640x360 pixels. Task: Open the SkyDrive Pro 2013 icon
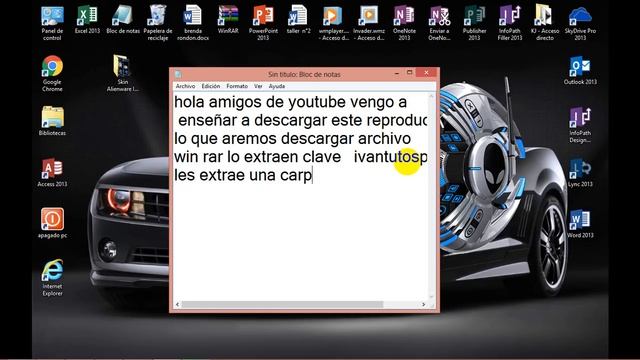(580, 23)
